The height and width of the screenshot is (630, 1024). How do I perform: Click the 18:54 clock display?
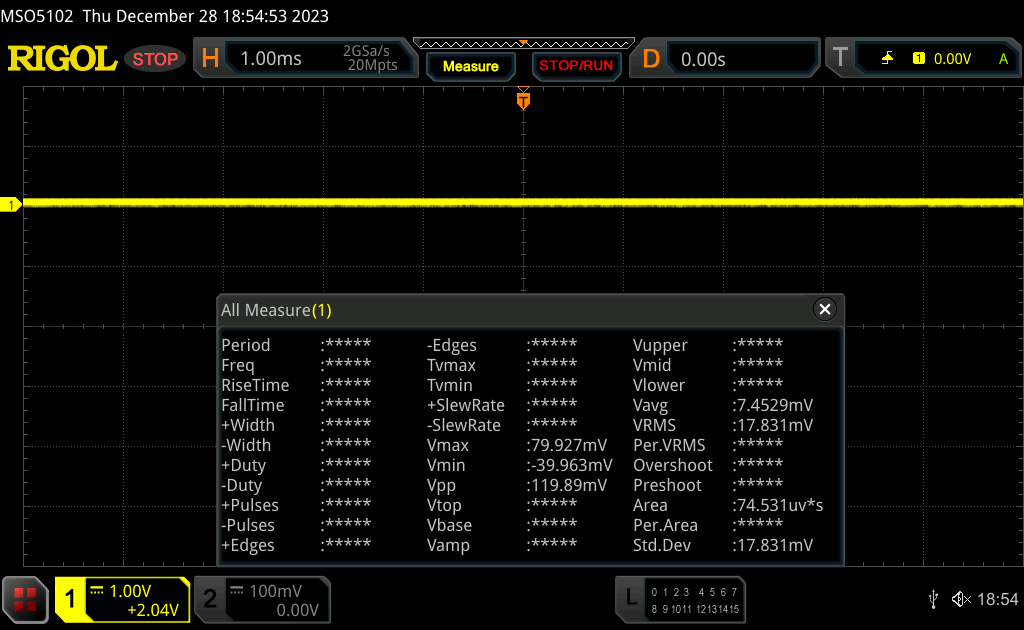[x=997, y=599]
